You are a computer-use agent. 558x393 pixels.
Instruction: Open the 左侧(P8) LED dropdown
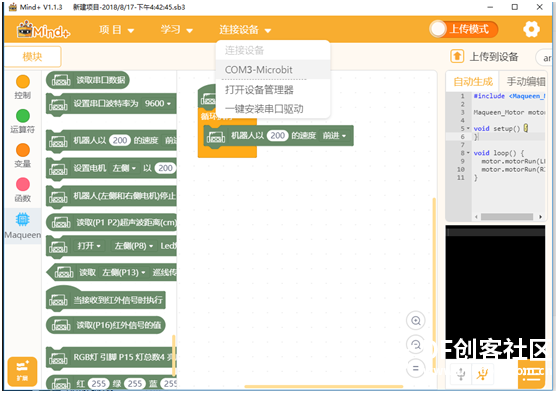[133, 246]
